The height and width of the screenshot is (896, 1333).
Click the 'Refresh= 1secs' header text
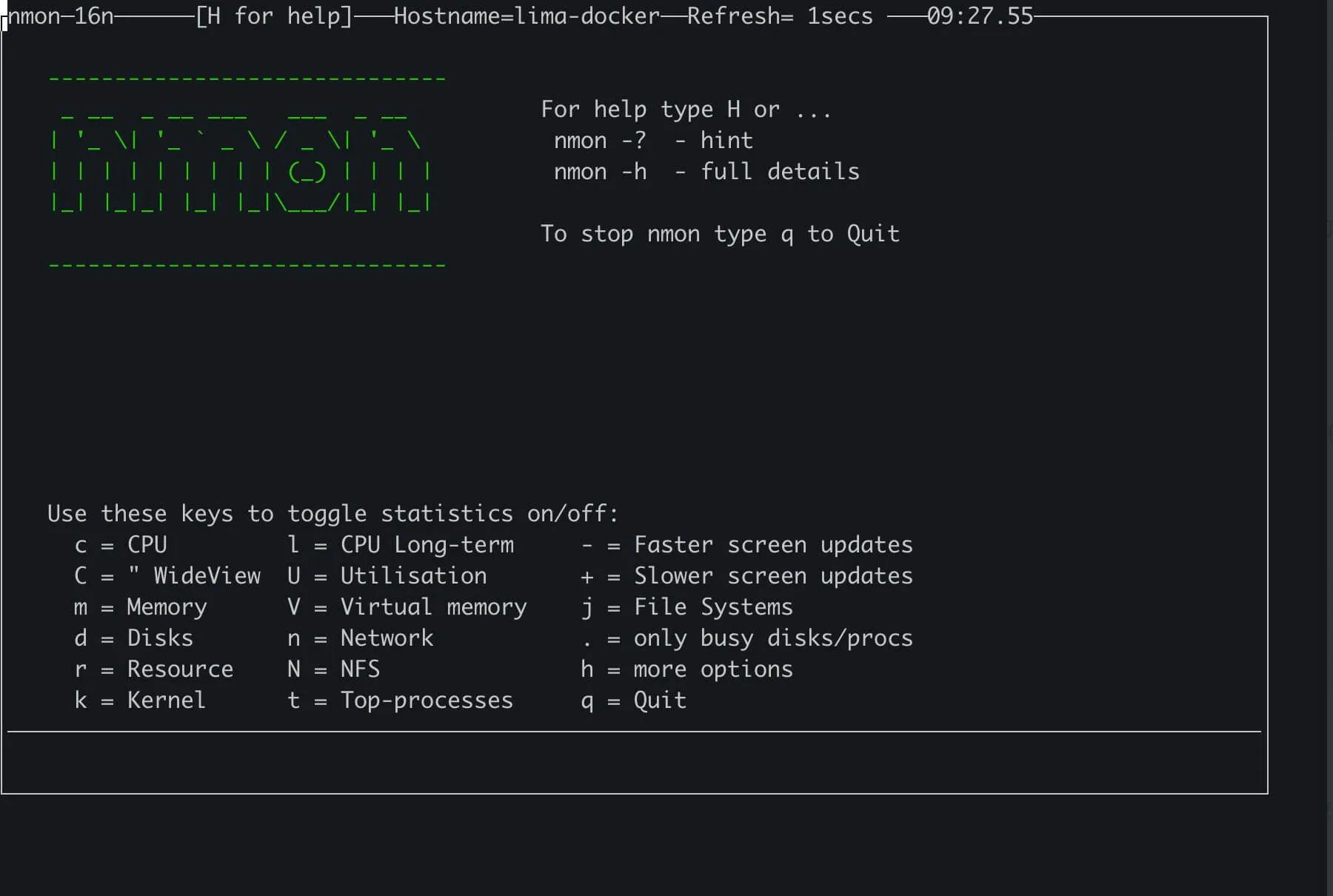pyautogui.click(x=780, y=16)
